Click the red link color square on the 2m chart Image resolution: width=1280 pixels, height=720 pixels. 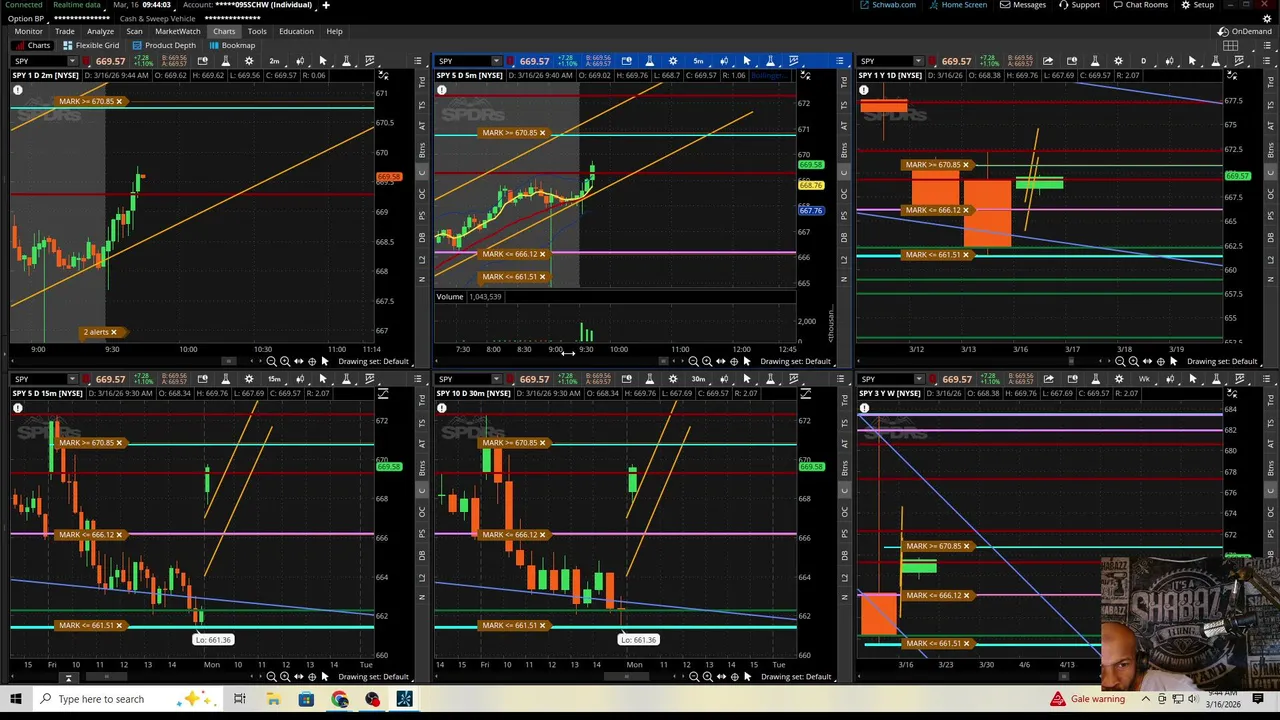[x=87, y=61]
